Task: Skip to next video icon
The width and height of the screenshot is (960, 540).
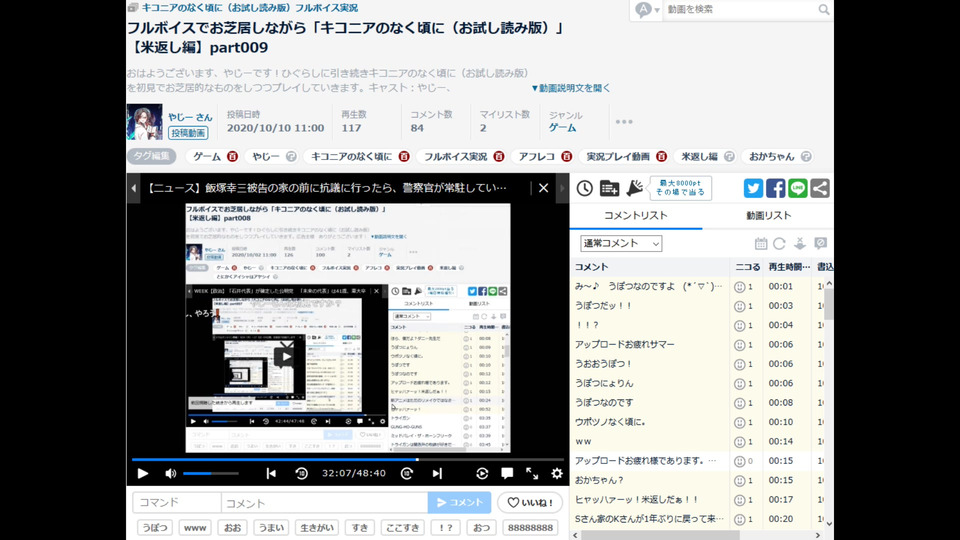Action: click(437, 473)
